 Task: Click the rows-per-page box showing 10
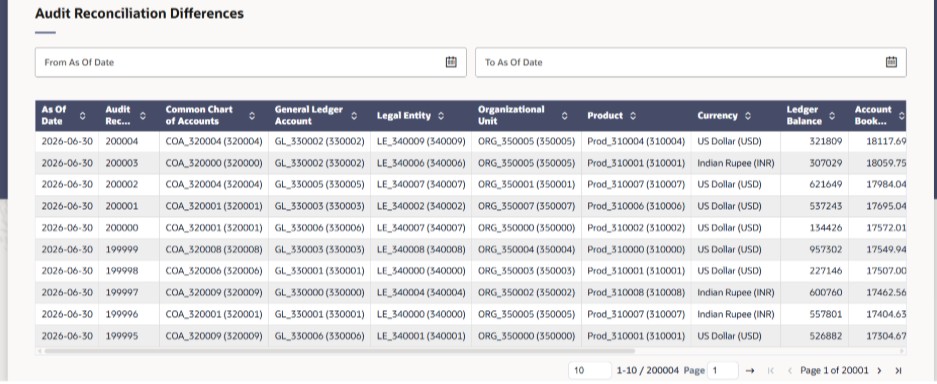coord(590,370)
